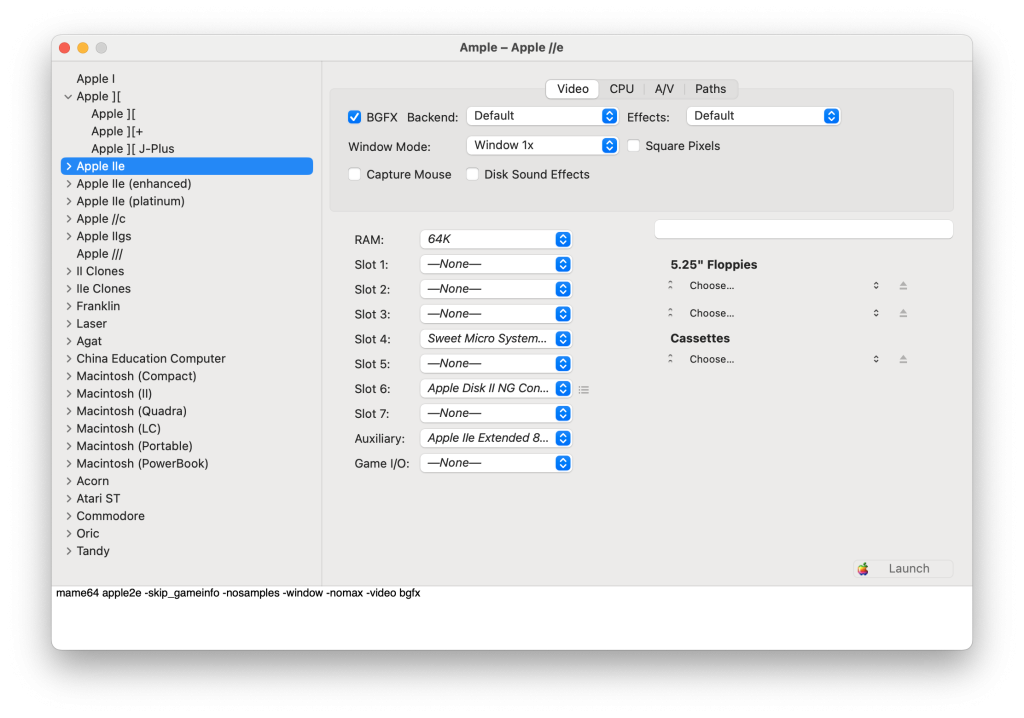Eject the cassette media
Image resolution: width=1024 pixels, height=718 pixels.
point(903,358)
